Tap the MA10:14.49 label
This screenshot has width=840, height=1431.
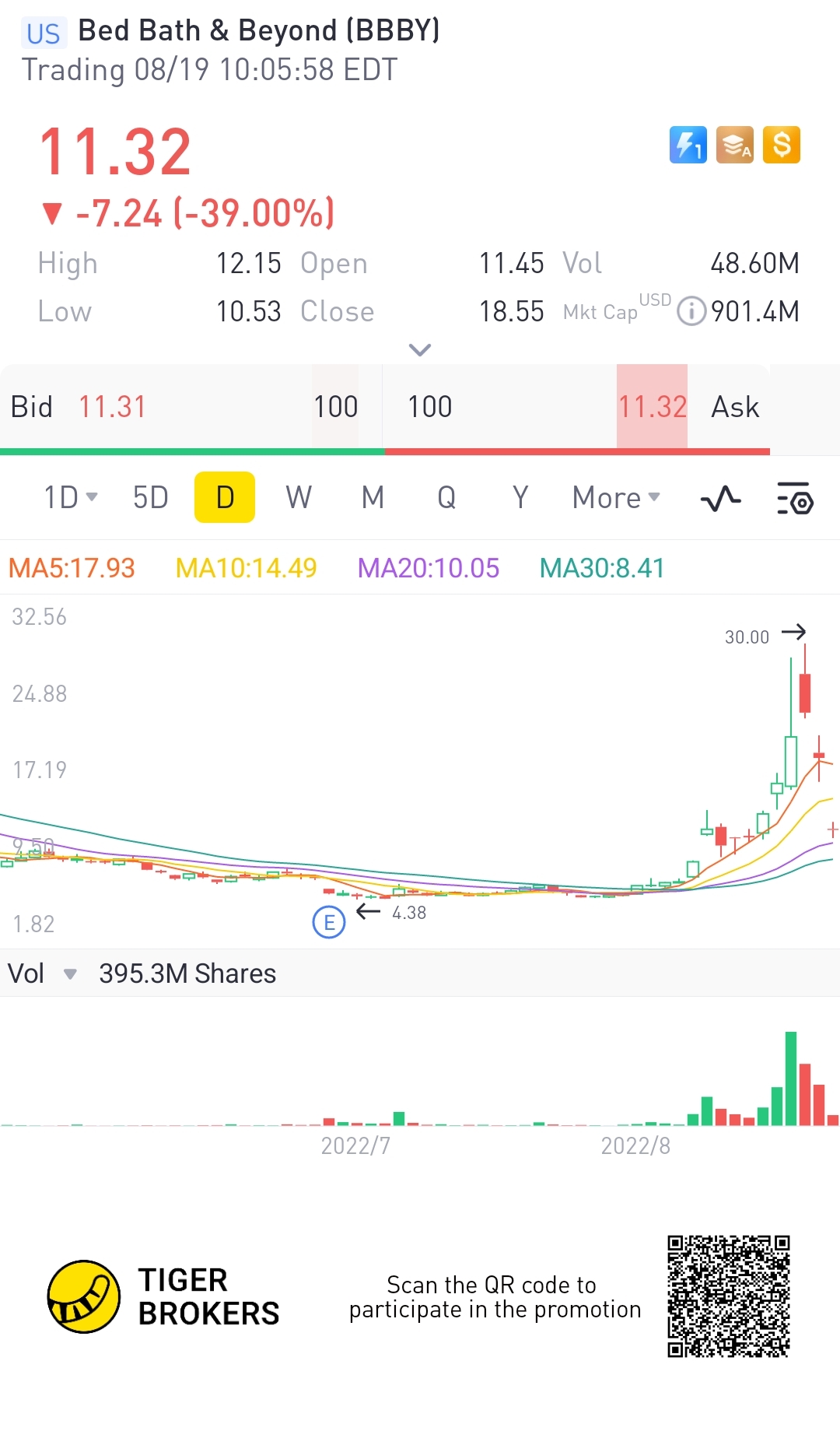coord(246,568)
